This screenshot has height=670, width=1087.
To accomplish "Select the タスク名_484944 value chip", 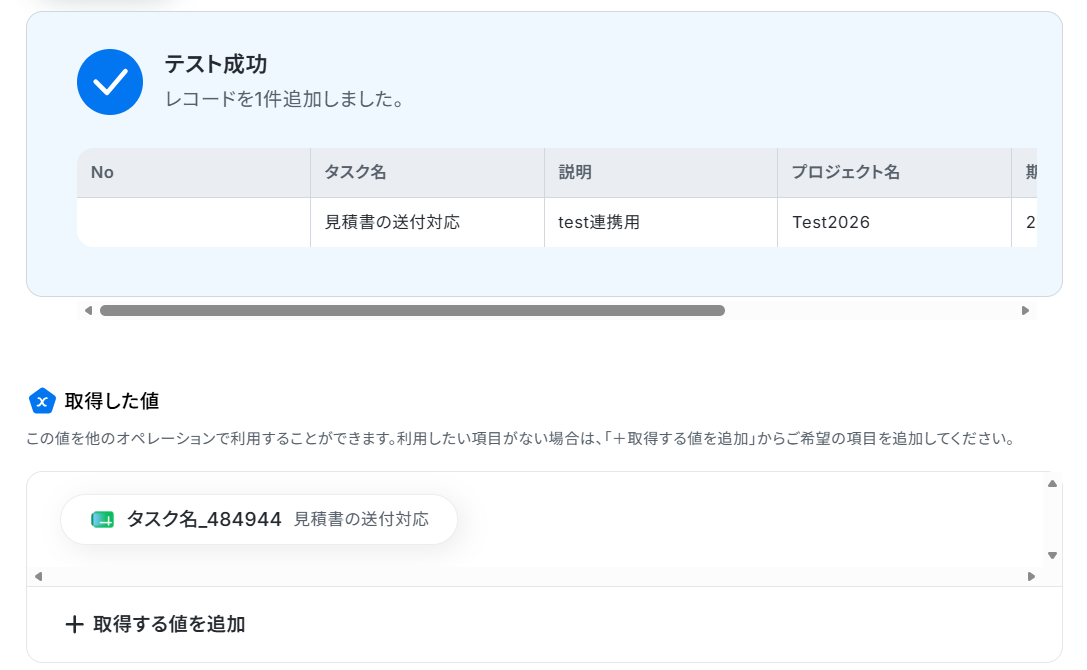I will pyautogui.click(x=259, y=519).
